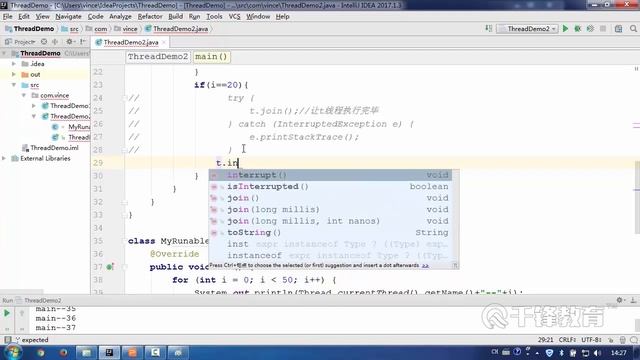Viewport: 640px width, 360px height.
Task: Start debugging with the bug icon
Action: [578, 29]
